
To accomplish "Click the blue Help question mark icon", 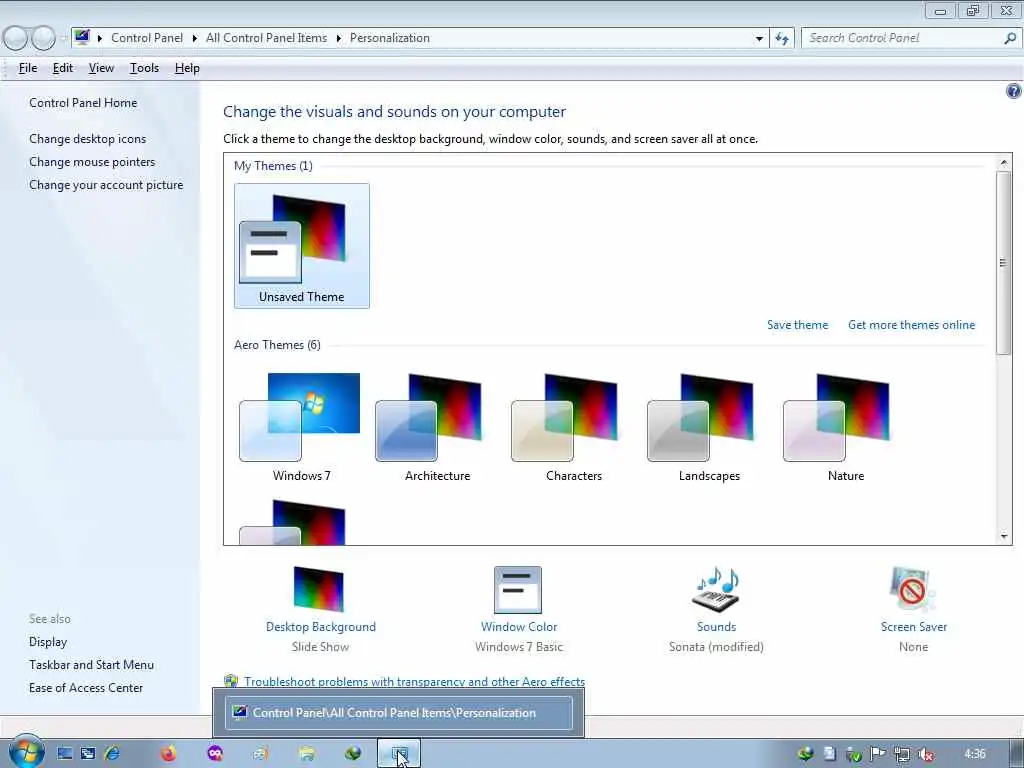I will click(1013, 91).
